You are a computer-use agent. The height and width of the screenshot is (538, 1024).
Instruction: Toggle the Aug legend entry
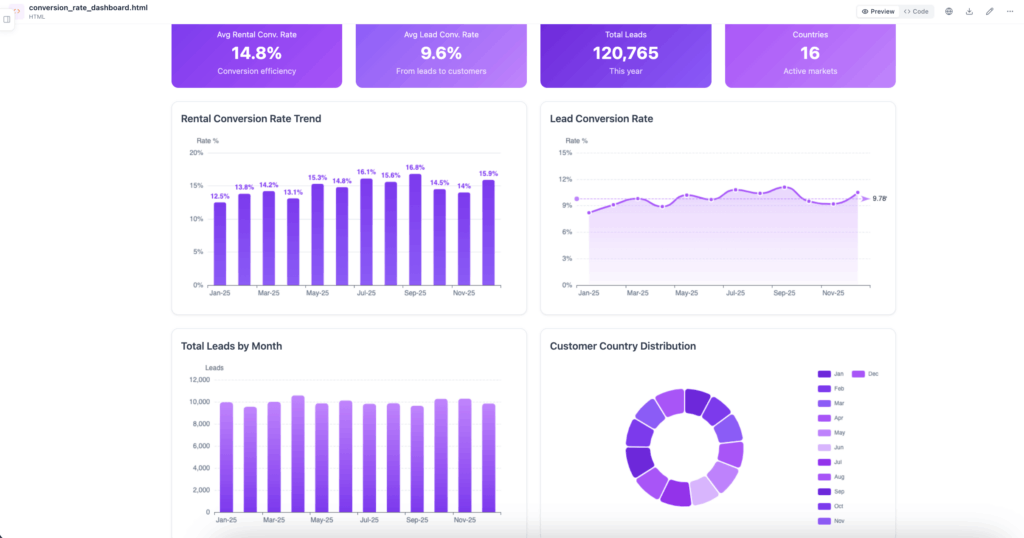point(831,477)
